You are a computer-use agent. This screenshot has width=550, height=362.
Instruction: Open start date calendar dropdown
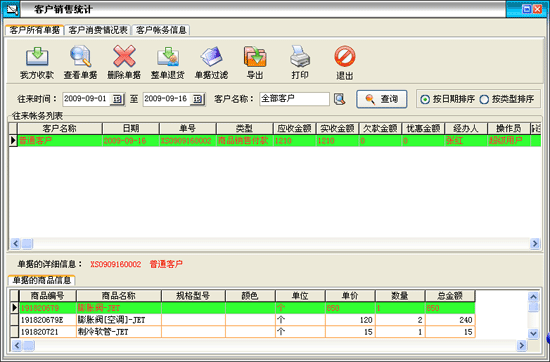(117, 100)
